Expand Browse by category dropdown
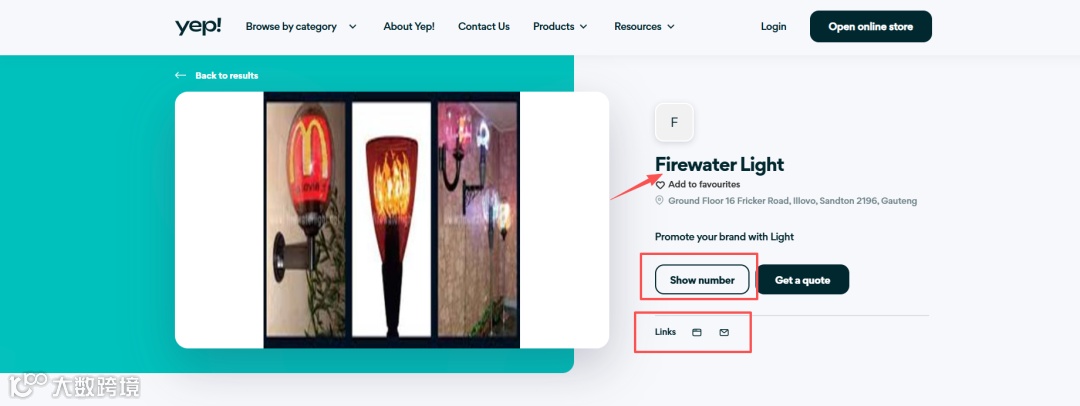1080x406 pixels. (301, 27)
